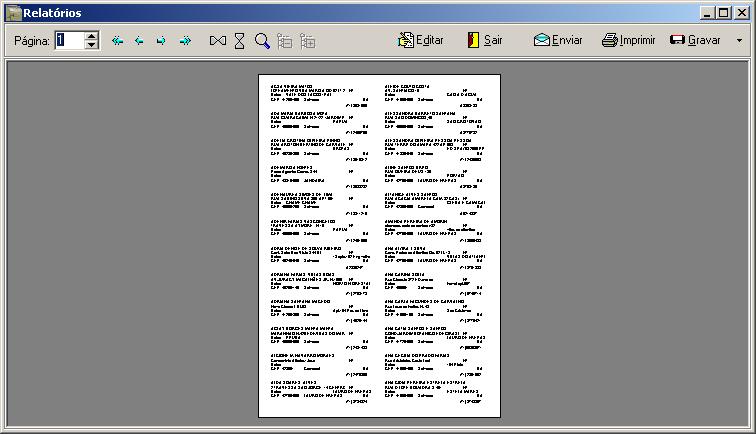Minimize the Relatórios window
Viewport: 756px width, 434px height.
point(707,13)
